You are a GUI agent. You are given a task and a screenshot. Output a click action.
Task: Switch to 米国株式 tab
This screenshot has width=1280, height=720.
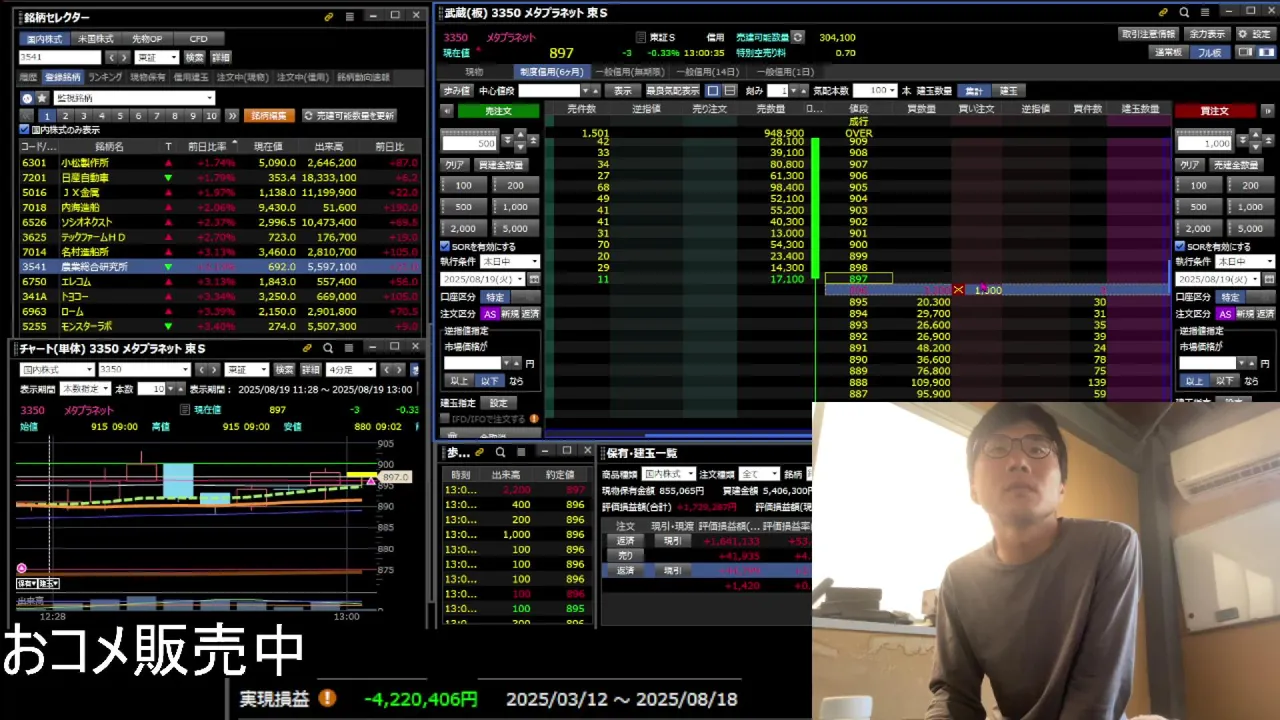(x=97, y=39)
